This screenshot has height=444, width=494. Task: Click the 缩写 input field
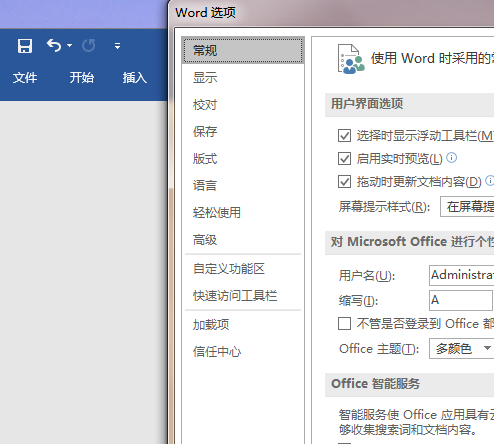point(461,300)
